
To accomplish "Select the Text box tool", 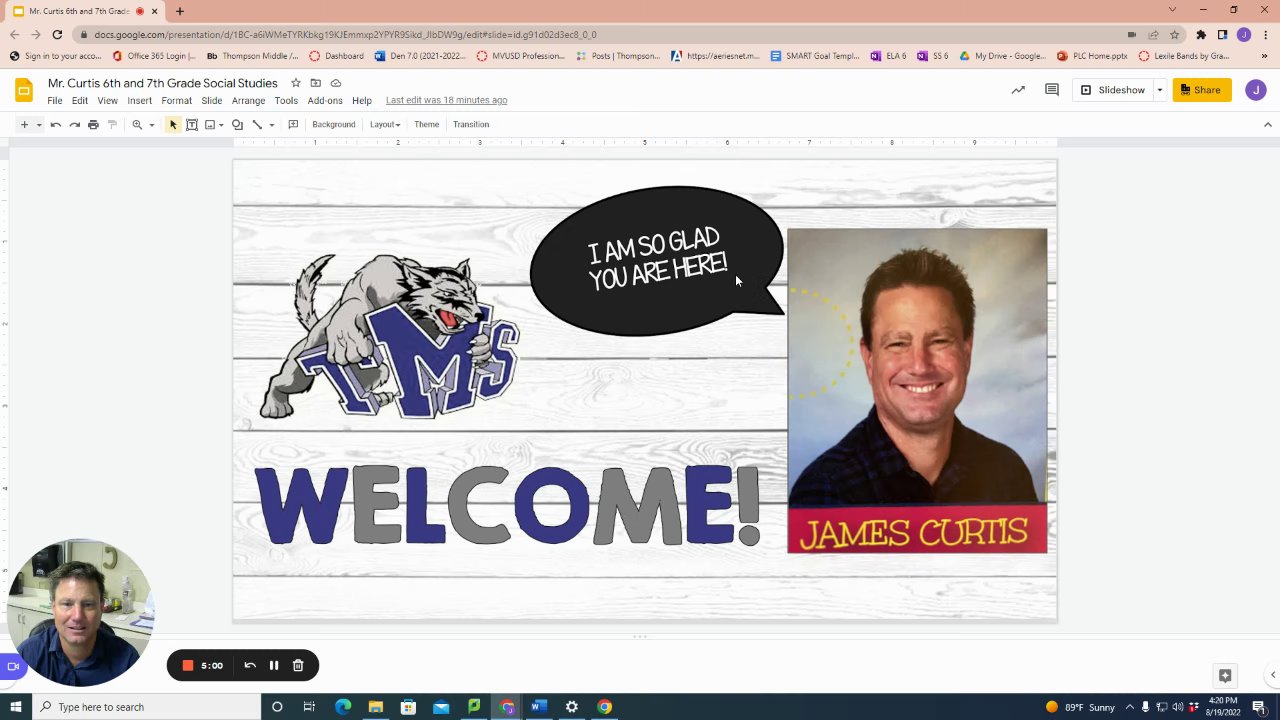I will pos(192,125).
